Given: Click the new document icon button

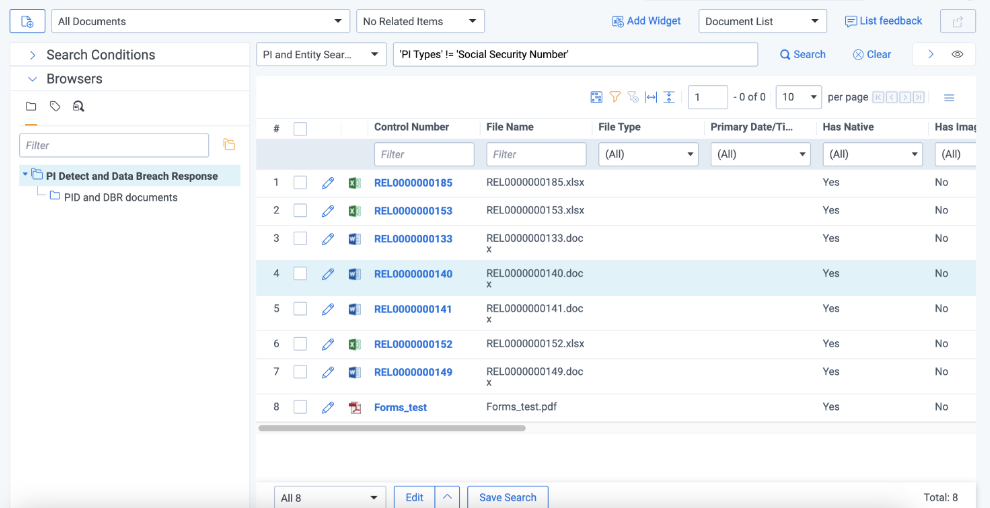Looking at the screenshot, I should [x=27, y=21].
